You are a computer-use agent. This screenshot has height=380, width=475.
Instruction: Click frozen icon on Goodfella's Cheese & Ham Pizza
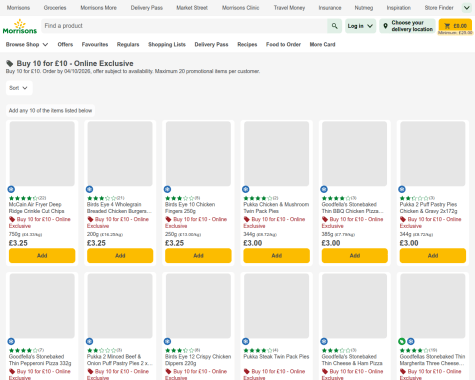tap(324, 341)
